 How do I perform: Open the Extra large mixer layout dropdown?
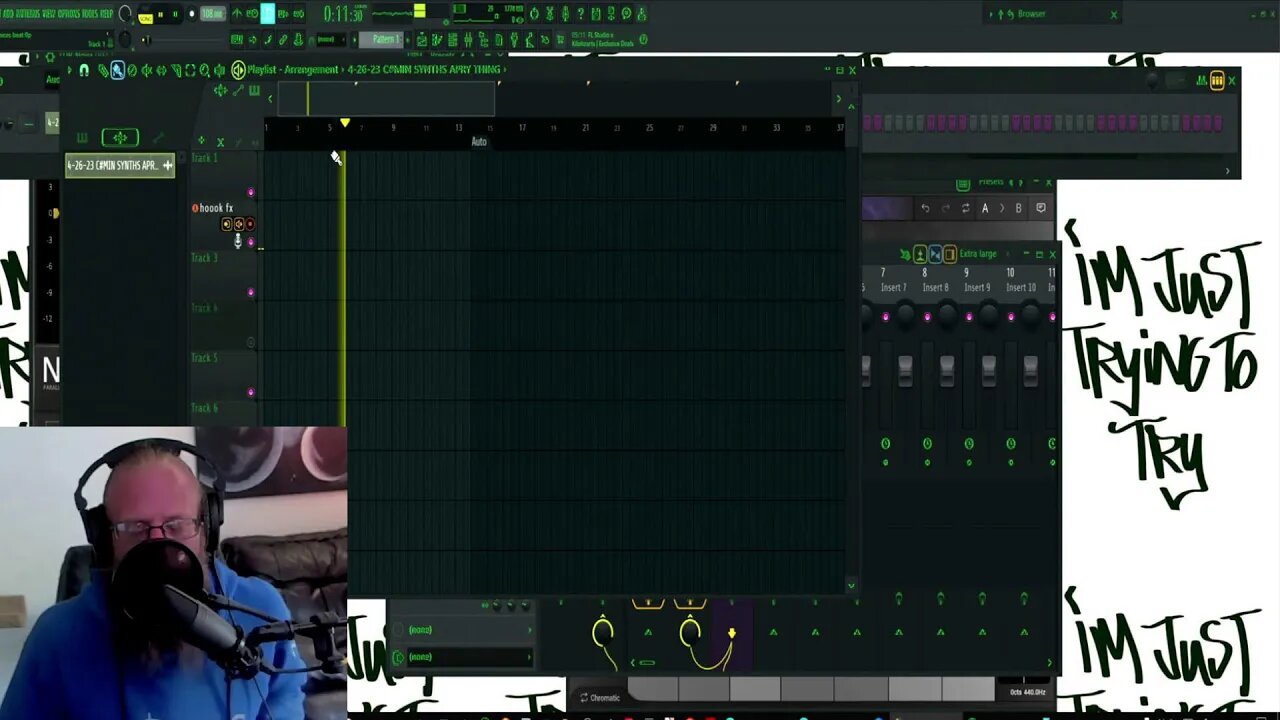(978, 254)
